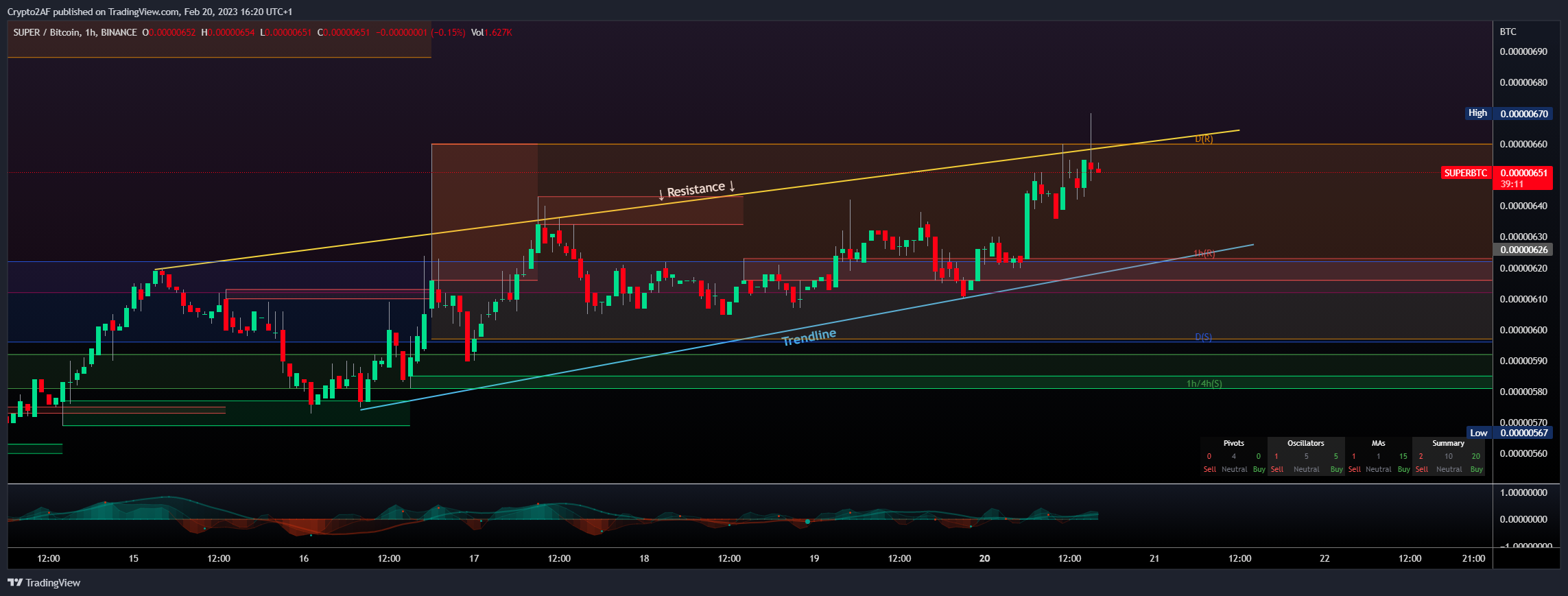Viewport: 1568px width, 596px height.
Task: Click the green 1h/4h(S) support label
Action: (x=1204, y=383)
